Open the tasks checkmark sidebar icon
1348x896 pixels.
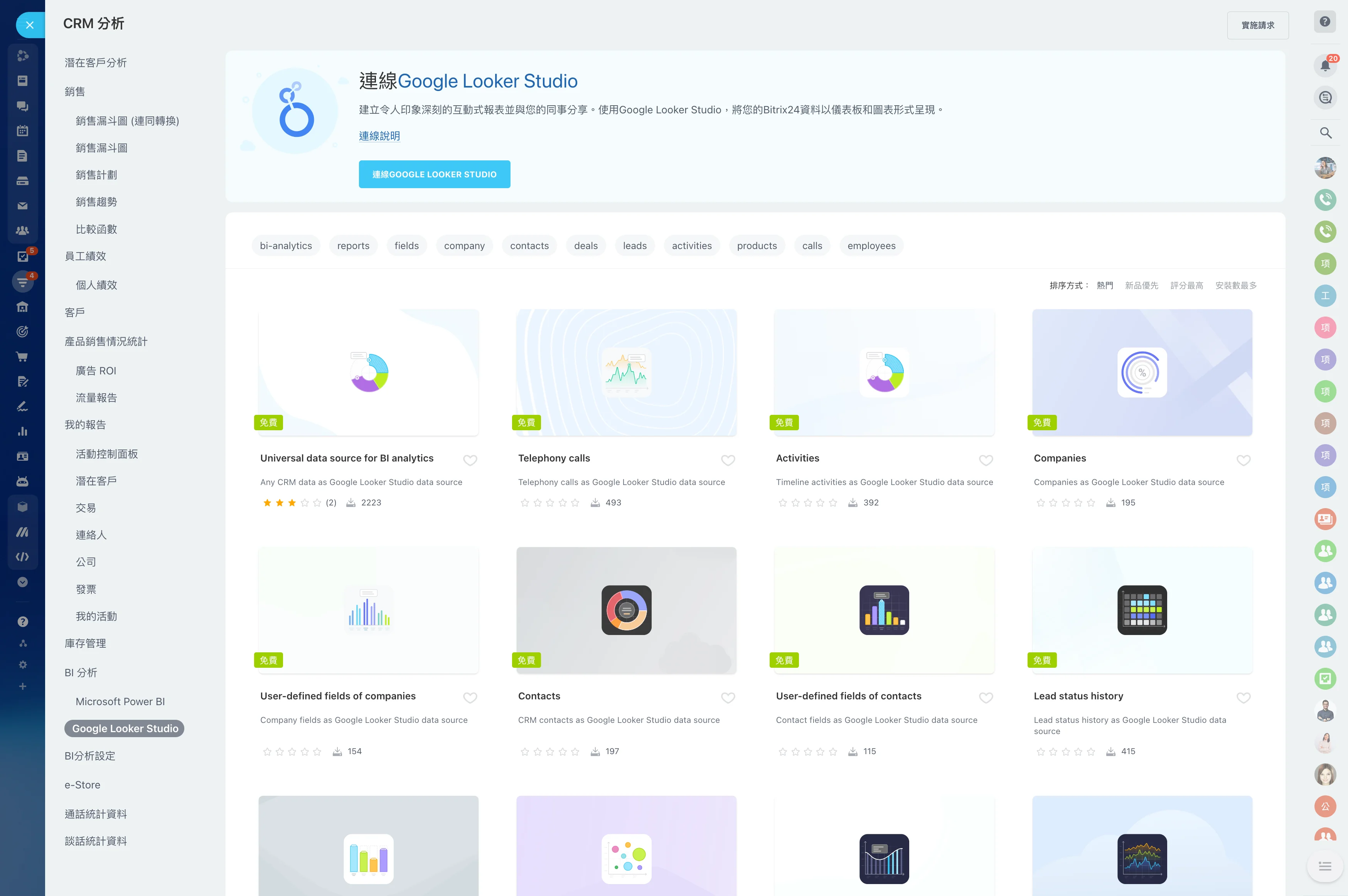(22, 256)
